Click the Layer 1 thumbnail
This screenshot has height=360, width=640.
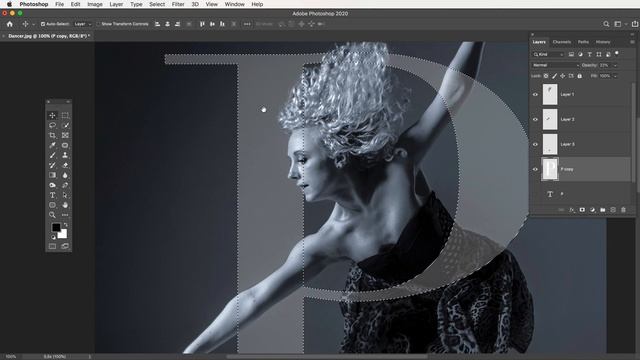[549, 94]
